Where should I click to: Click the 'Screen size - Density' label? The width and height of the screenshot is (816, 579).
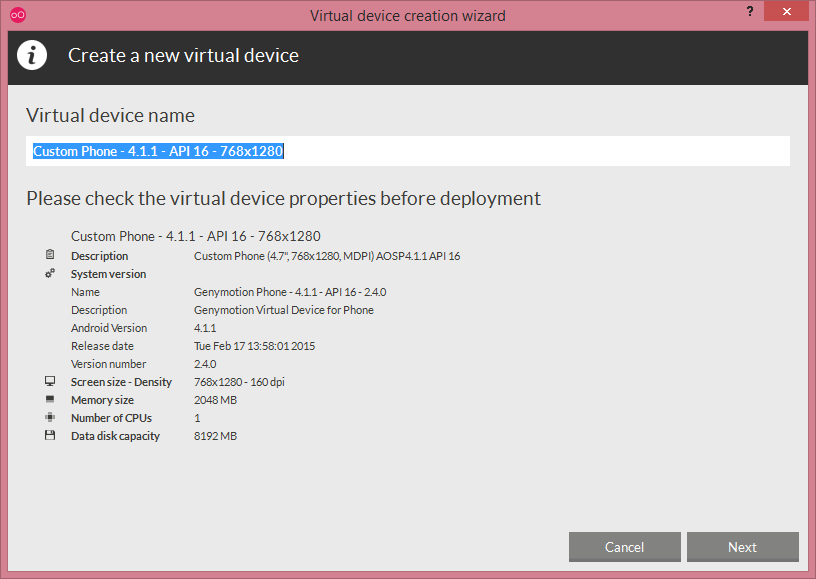[121, 382]
